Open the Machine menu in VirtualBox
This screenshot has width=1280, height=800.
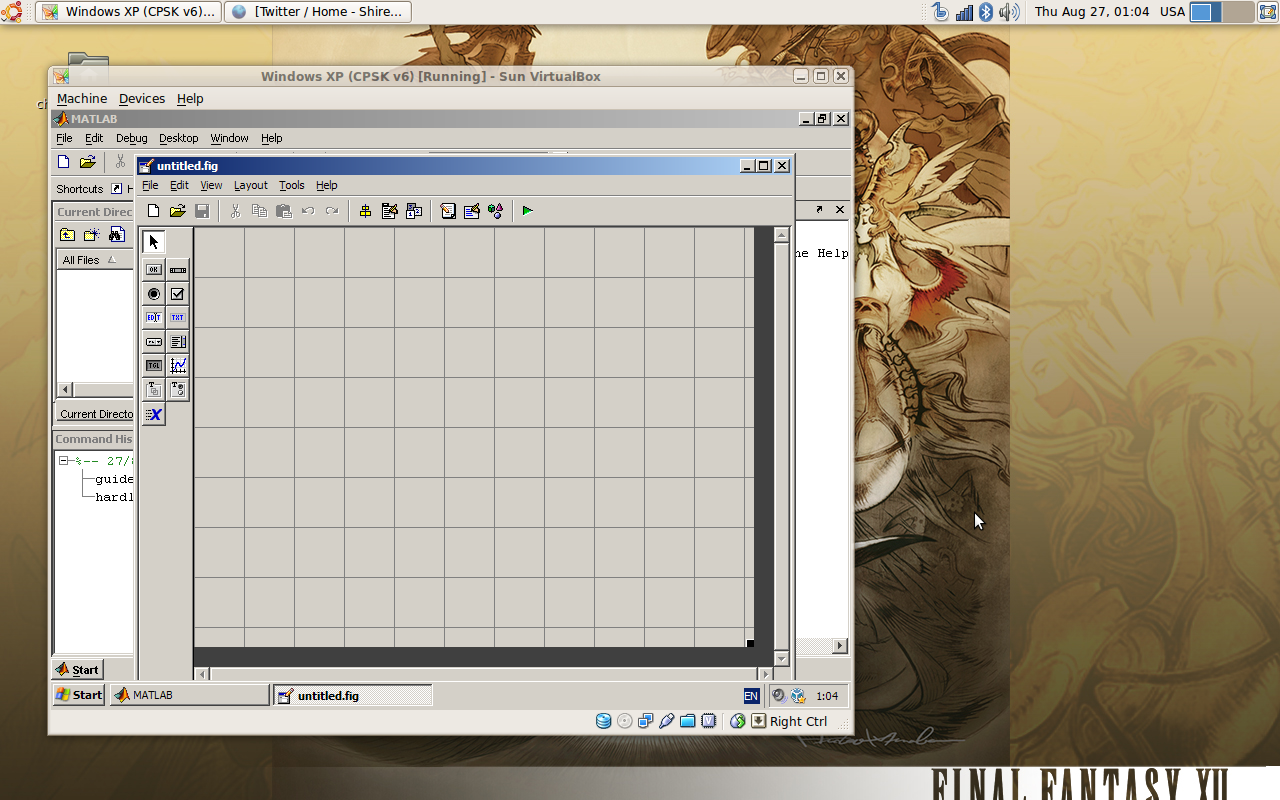pyautogui.click(x=82, y=98)
